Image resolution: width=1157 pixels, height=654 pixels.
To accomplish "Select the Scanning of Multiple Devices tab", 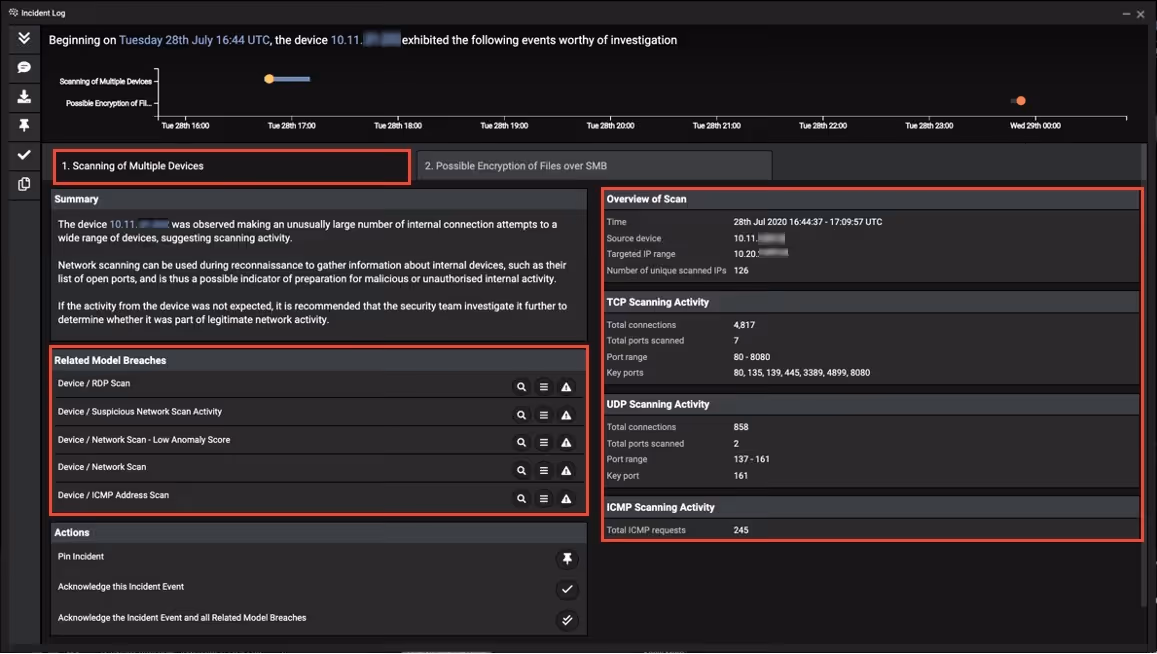I will point(232,166).
